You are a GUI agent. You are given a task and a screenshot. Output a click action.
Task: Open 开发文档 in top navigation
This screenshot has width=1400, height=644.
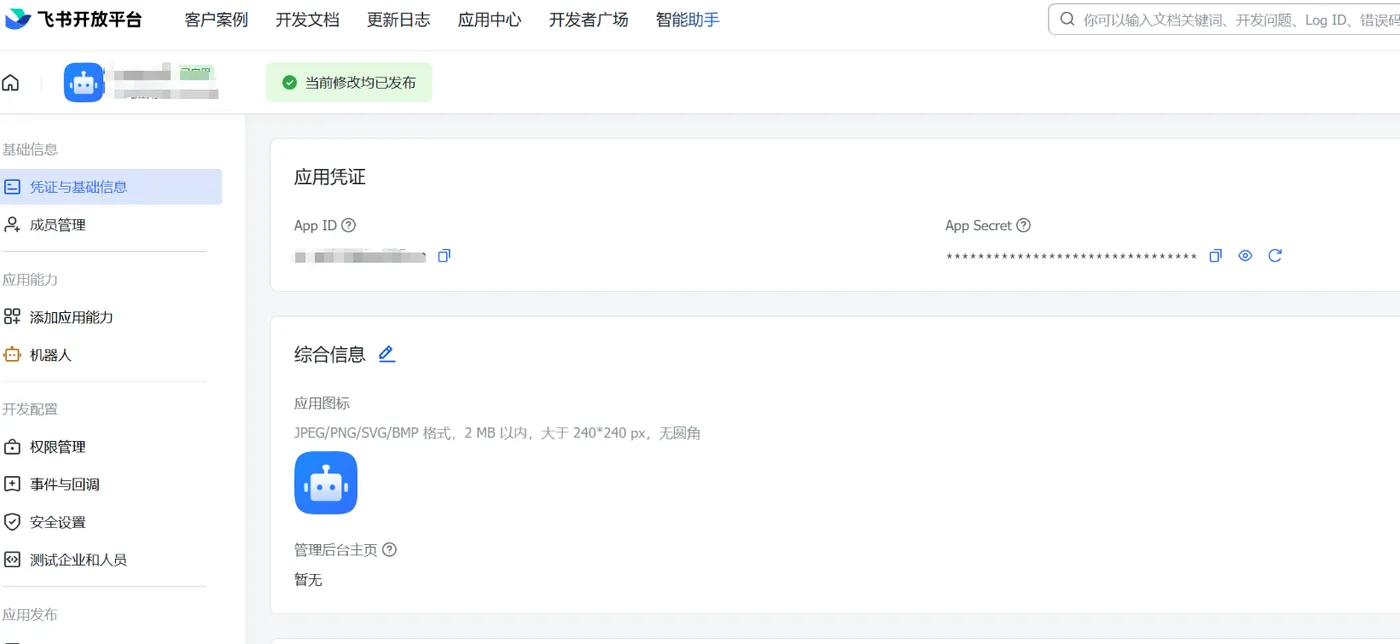pyautogui.click(x=307, y=20)
